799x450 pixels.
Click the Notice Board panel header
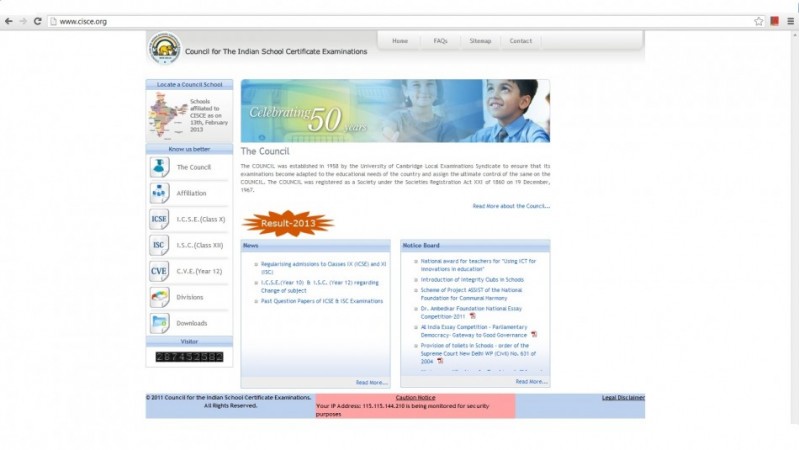click(475, 245)
